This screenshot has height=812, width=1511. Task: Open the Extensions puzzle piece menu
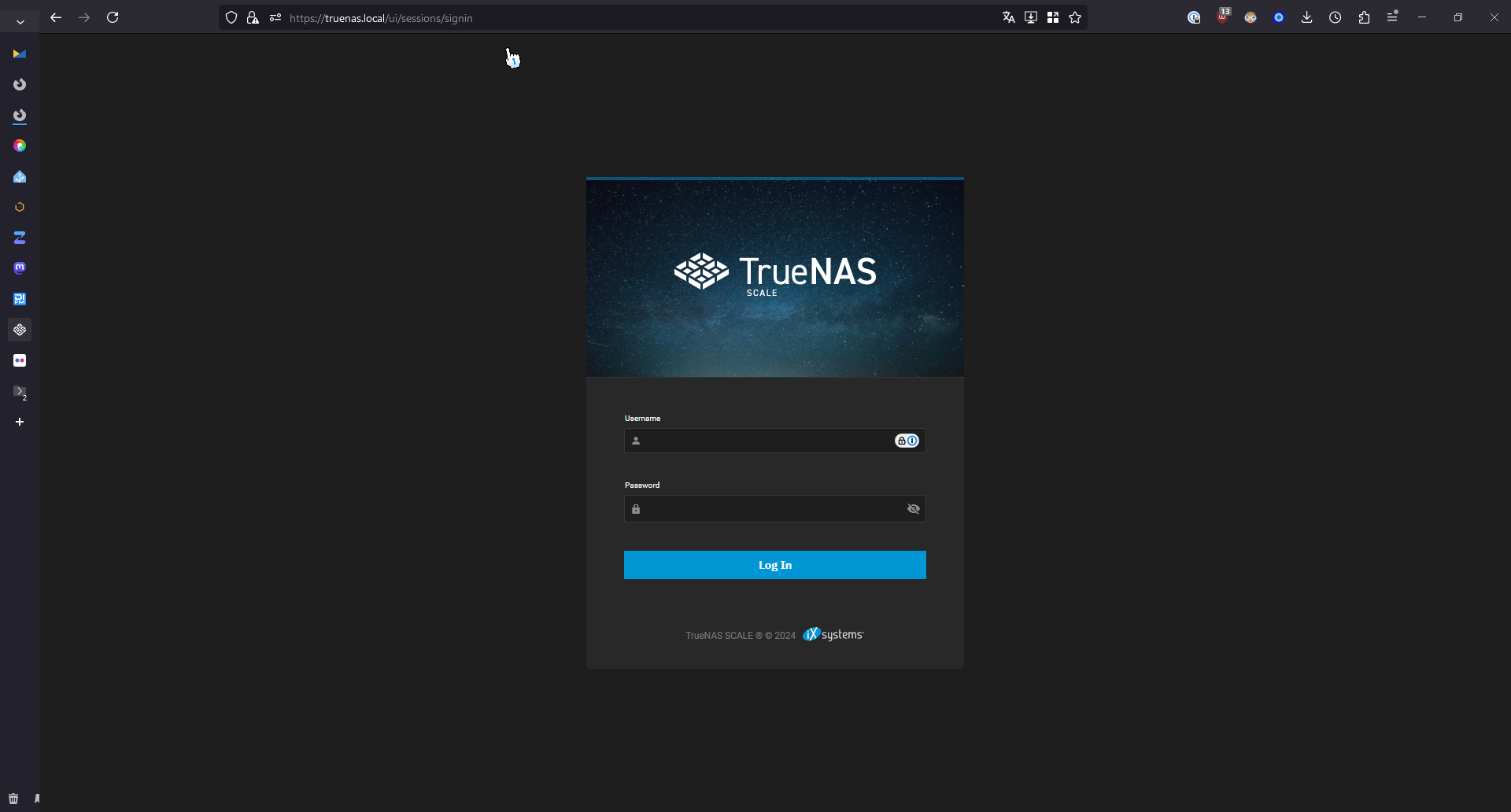tap(1364, 17)
